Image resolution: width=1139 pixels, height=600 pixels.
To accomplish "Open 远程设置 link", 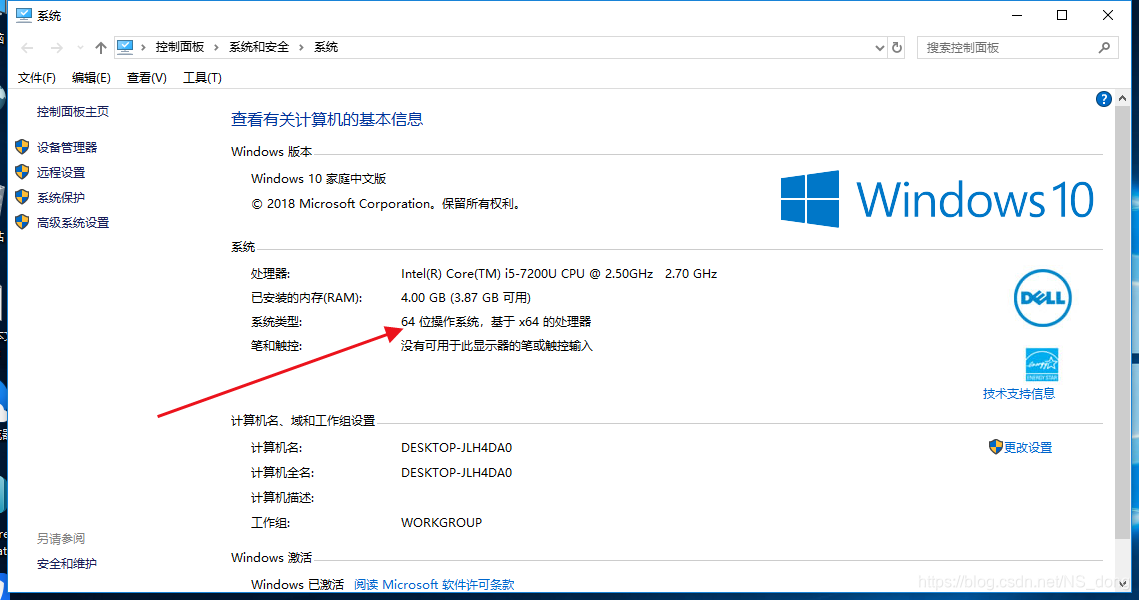I will 61,172.
